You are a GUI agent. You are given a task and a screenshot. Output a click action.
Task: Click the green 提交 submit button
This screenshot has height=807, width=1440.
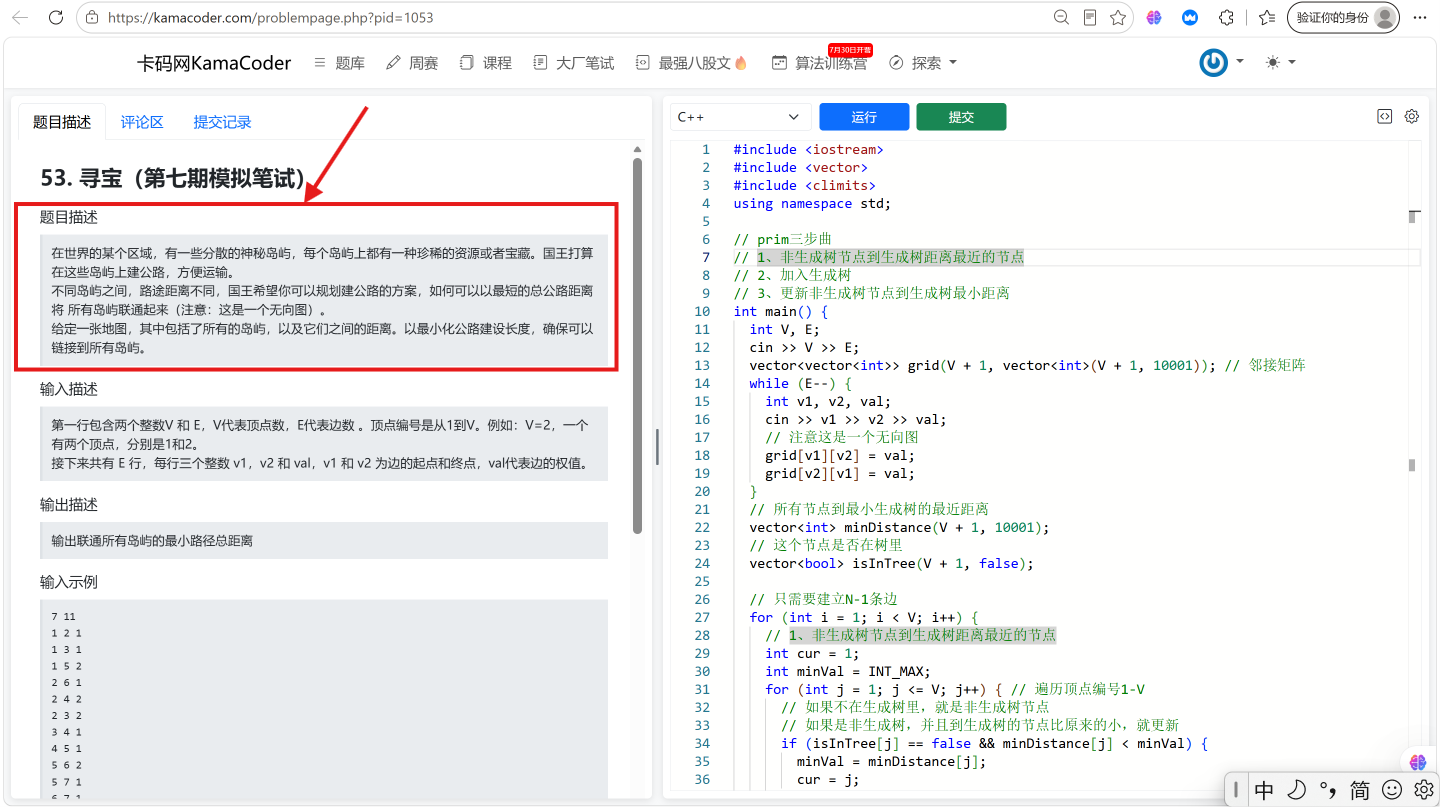coord(961,117)
